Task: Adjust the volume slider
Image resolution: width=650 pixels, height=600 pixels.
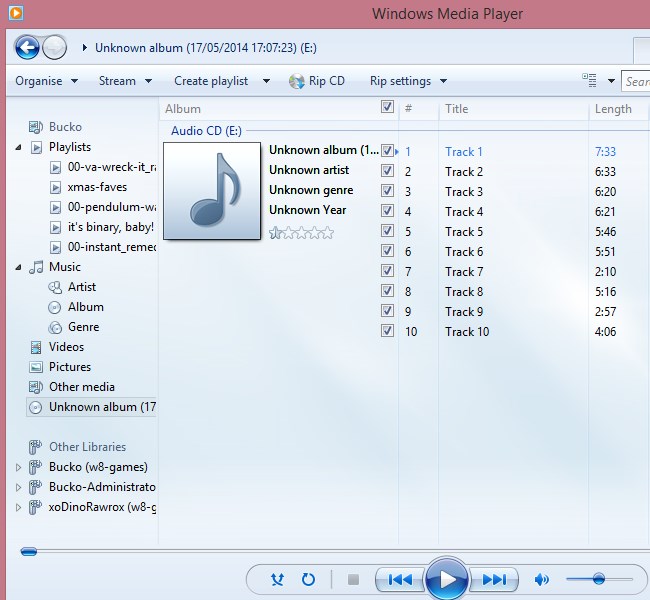Action: coord(598,579)
